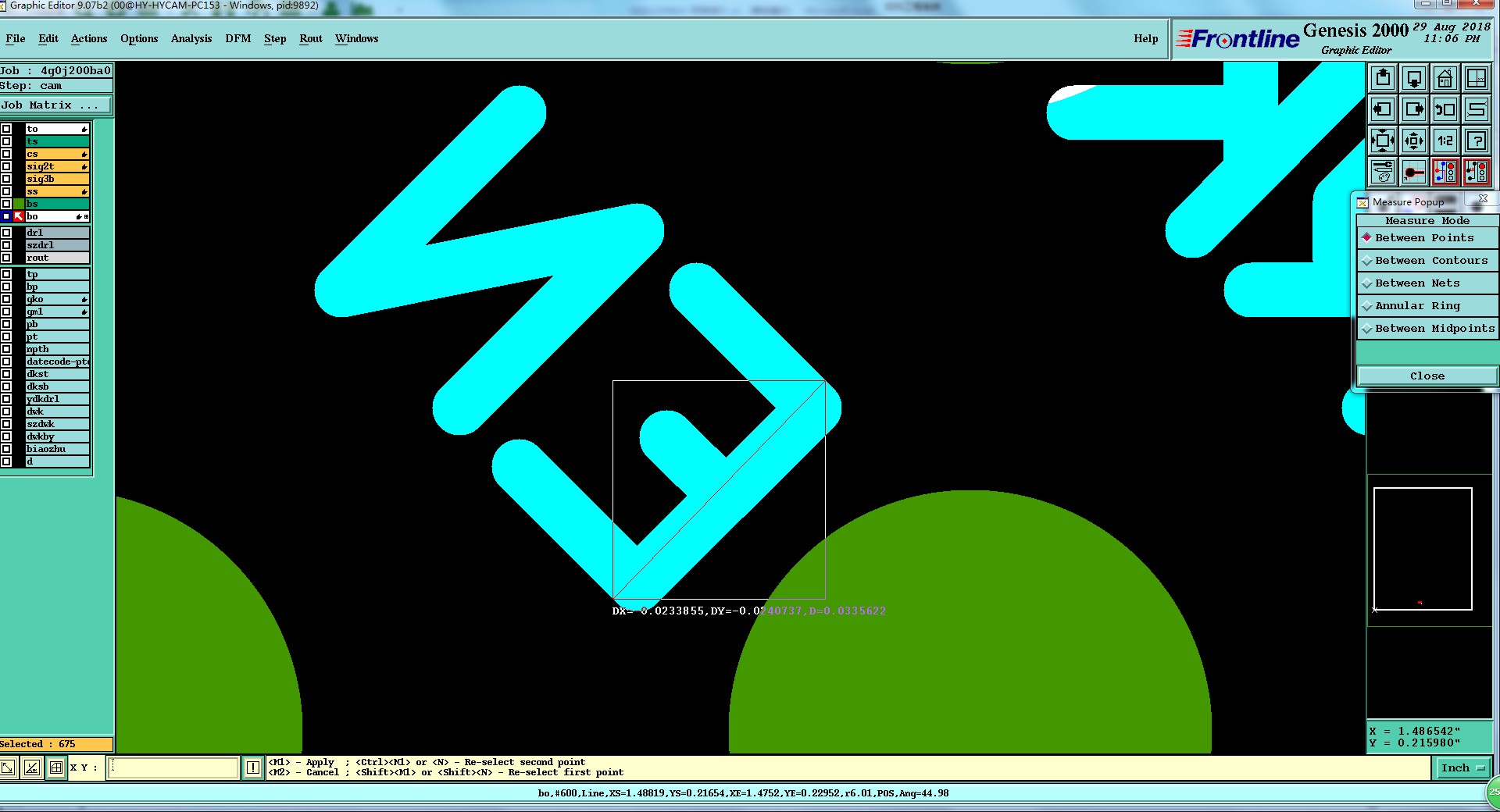Click the angle measure icon at bottom left
This screenshot has height=812, width=1500.
tap(31, 767)
